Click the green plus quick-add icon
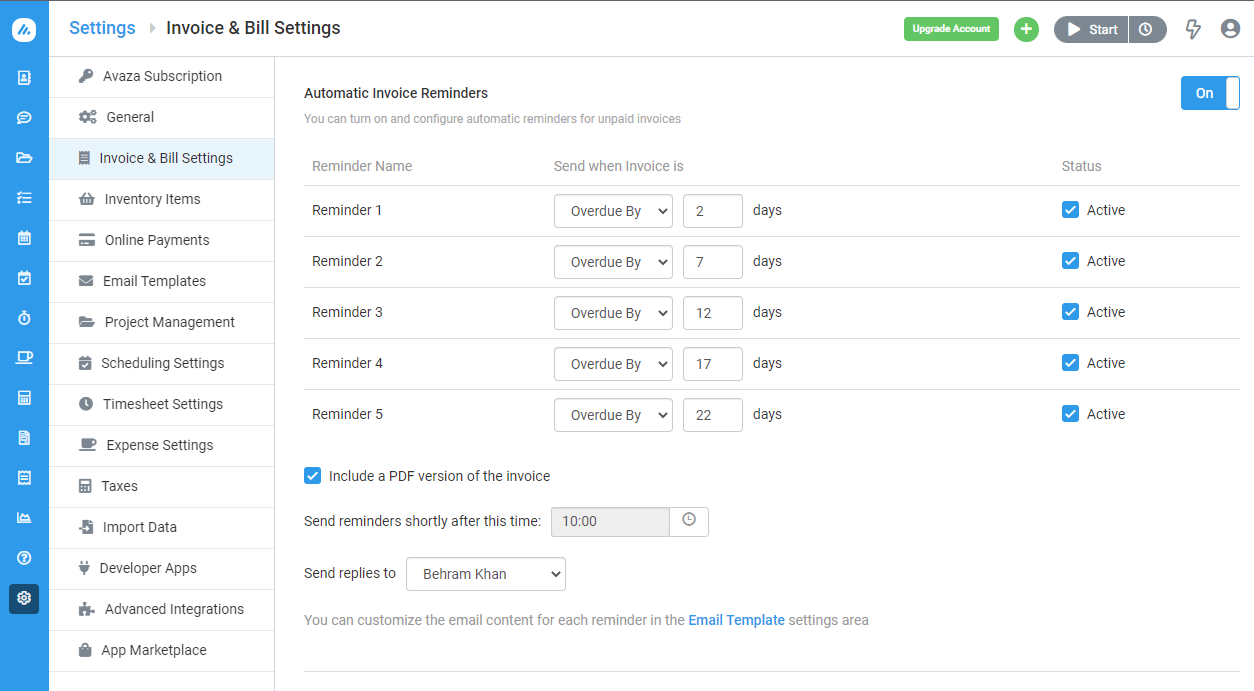The image size is (1254, 691). [1026, 29]
